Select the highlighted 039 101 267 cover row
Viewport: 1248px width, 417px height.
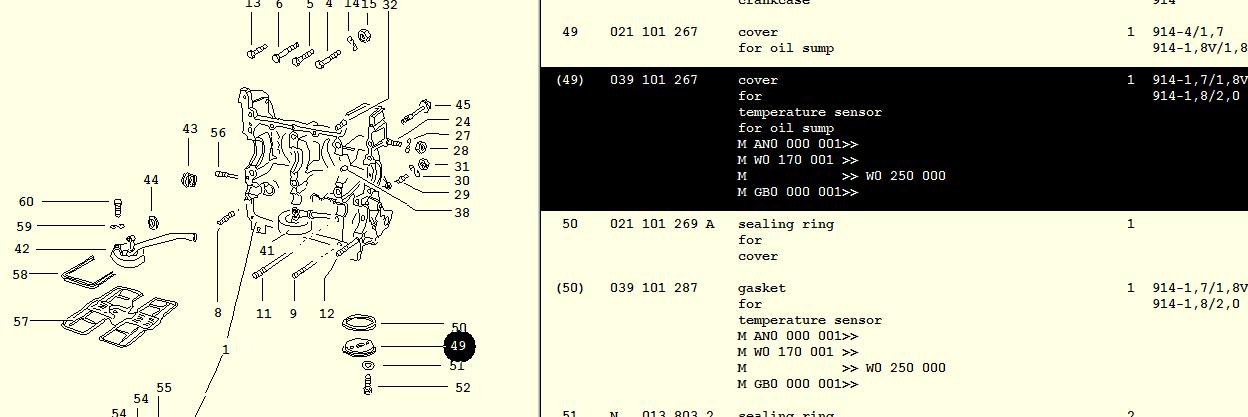tap(653, 80)
